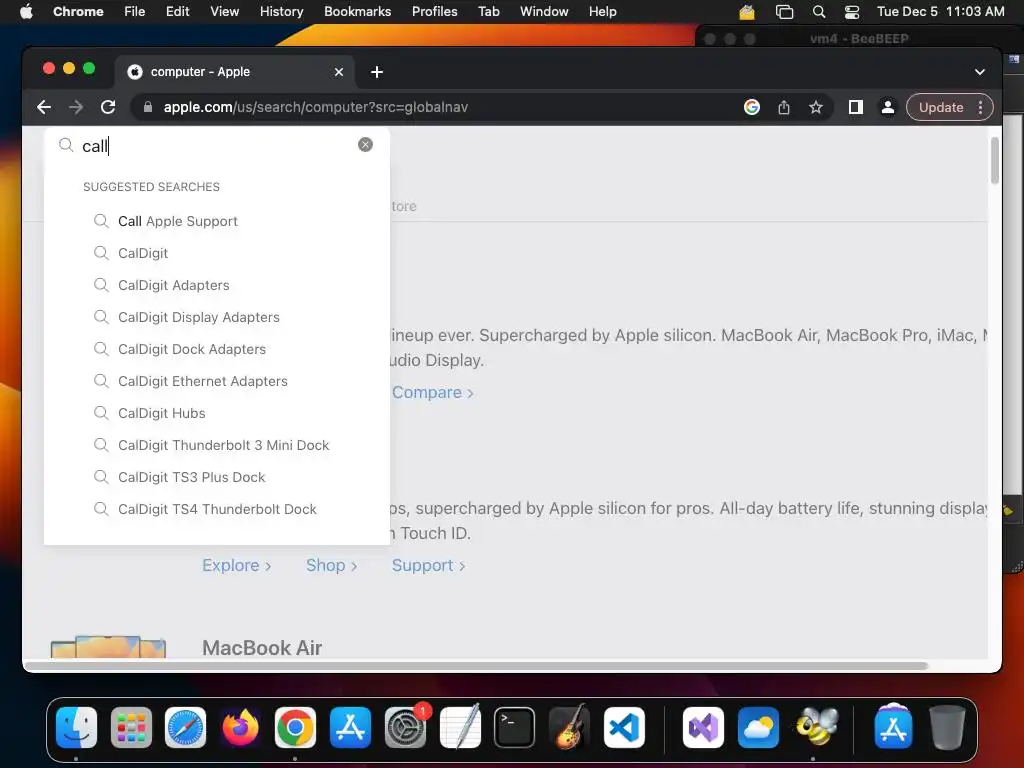1024x768 pixels.
Task: Open TextEdit from the Dock
Action: [x=460, y=727]
